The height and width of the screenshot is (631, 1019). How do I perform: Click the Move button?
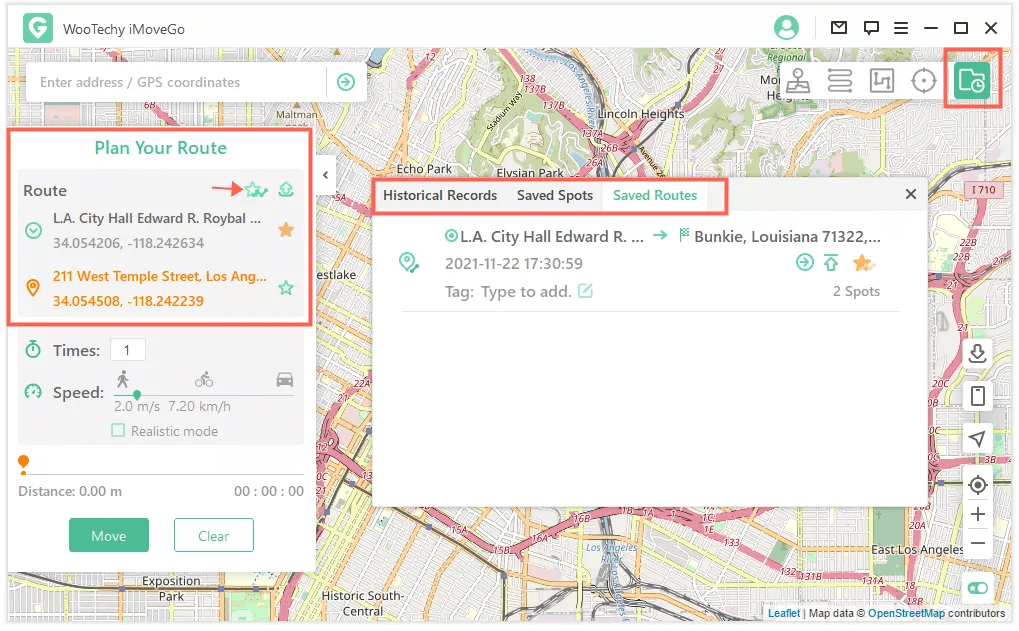(x=109, y=536)
